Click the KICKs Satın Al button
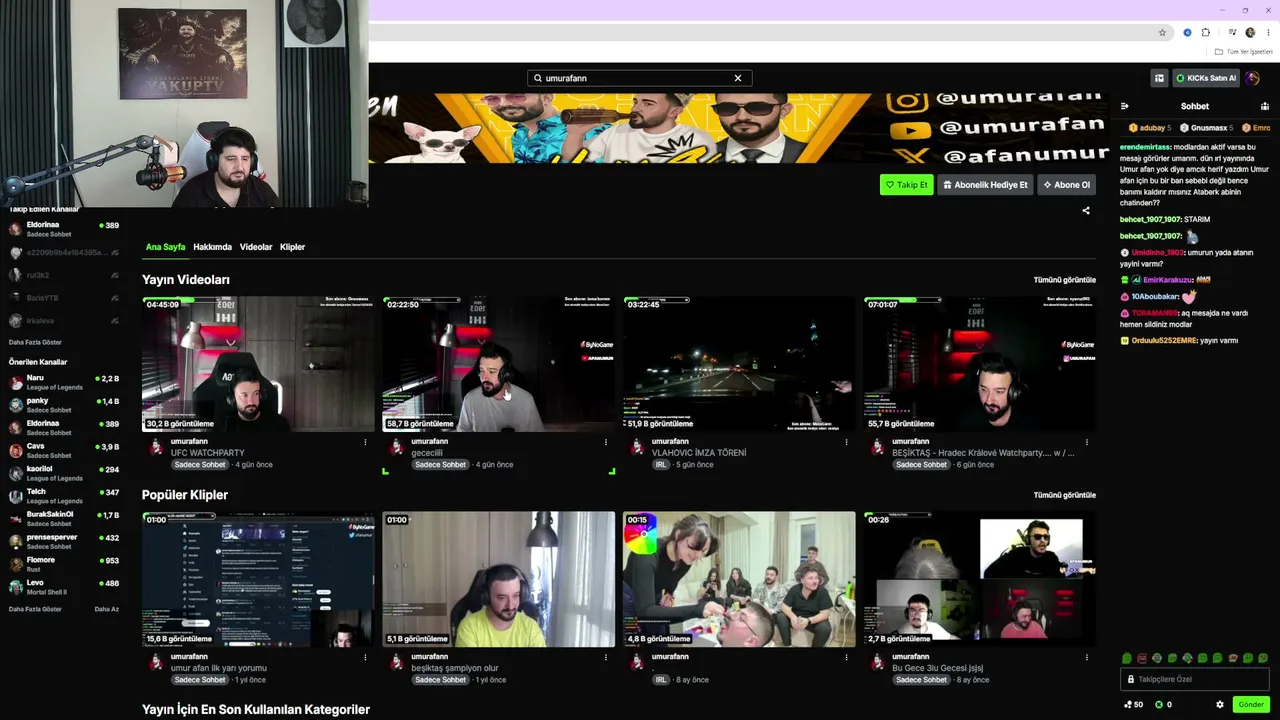This screenshot has height=720, width=1280. [1206, 78]
